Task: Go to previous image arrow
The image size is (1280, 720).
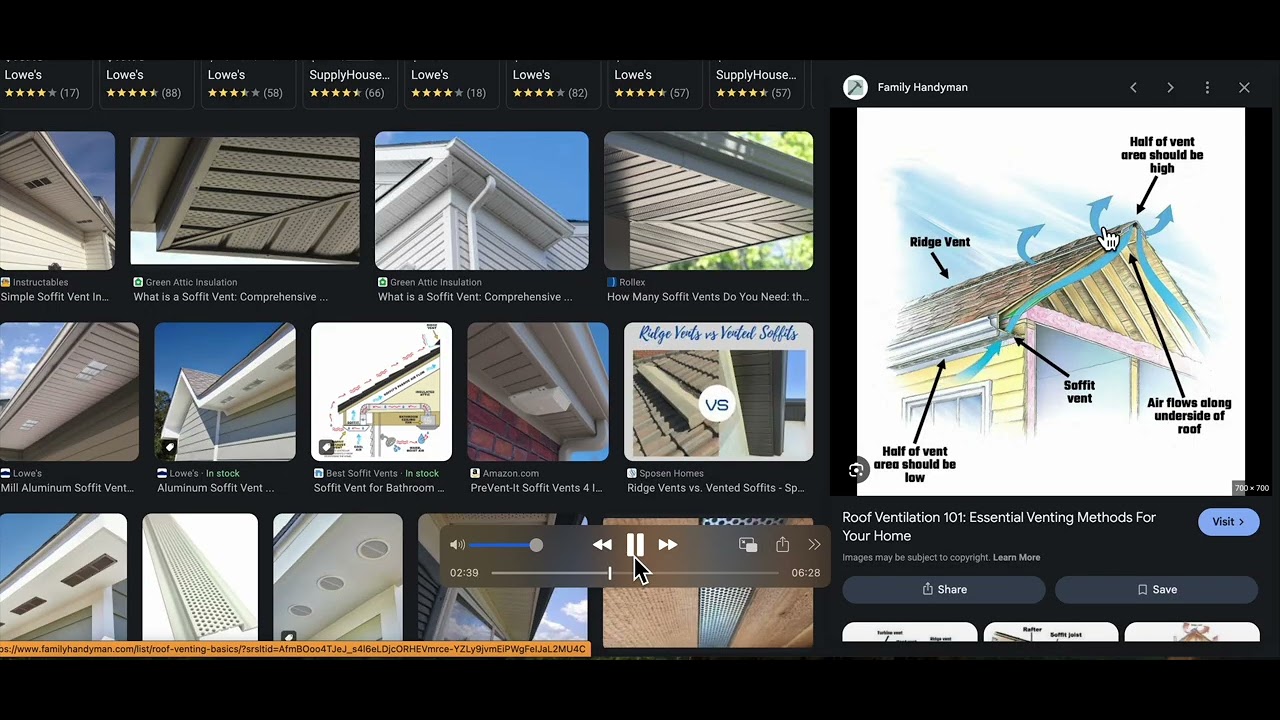Action: tap(1133, 88)
